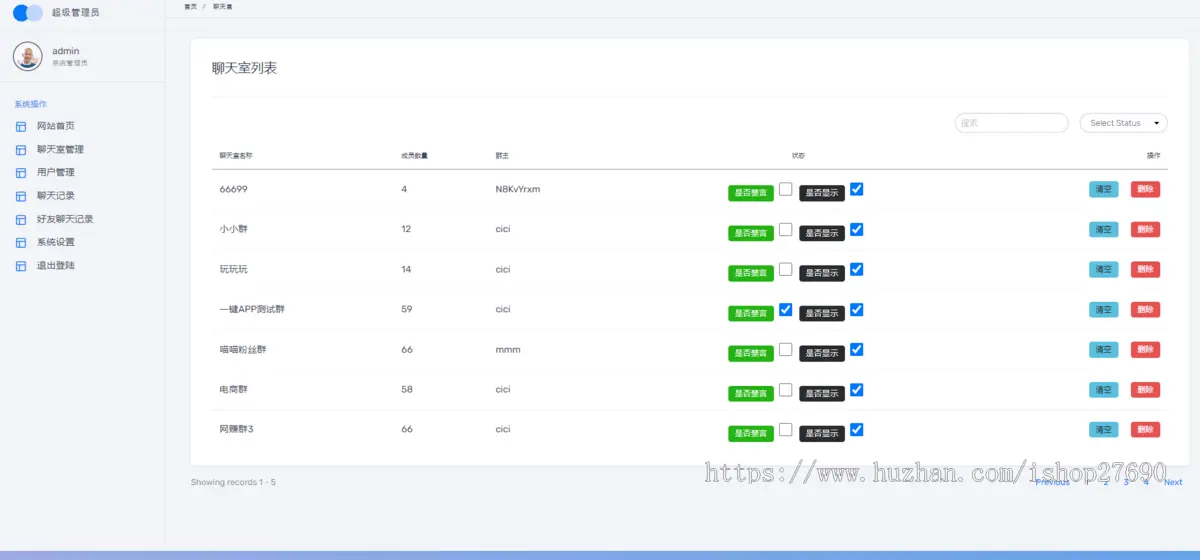Viewport: 1200px width, 560px height.
Task: Click the 聊天室 breadcrumb item
Action: tap(222, 6)
